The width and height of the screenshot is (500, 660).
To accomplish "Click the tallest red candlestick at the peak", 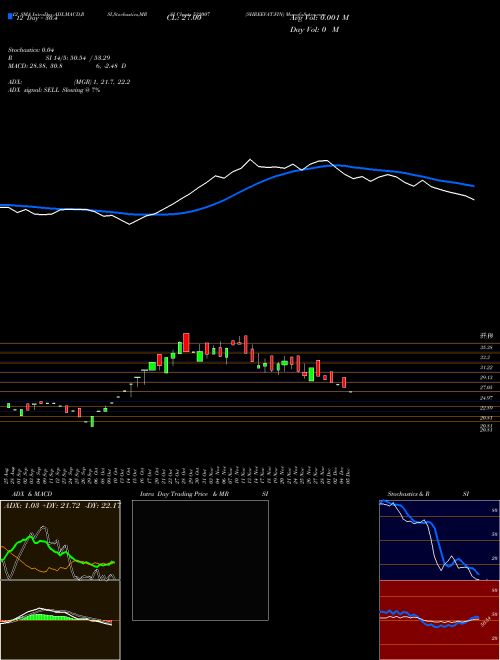I will click(186, 342).
